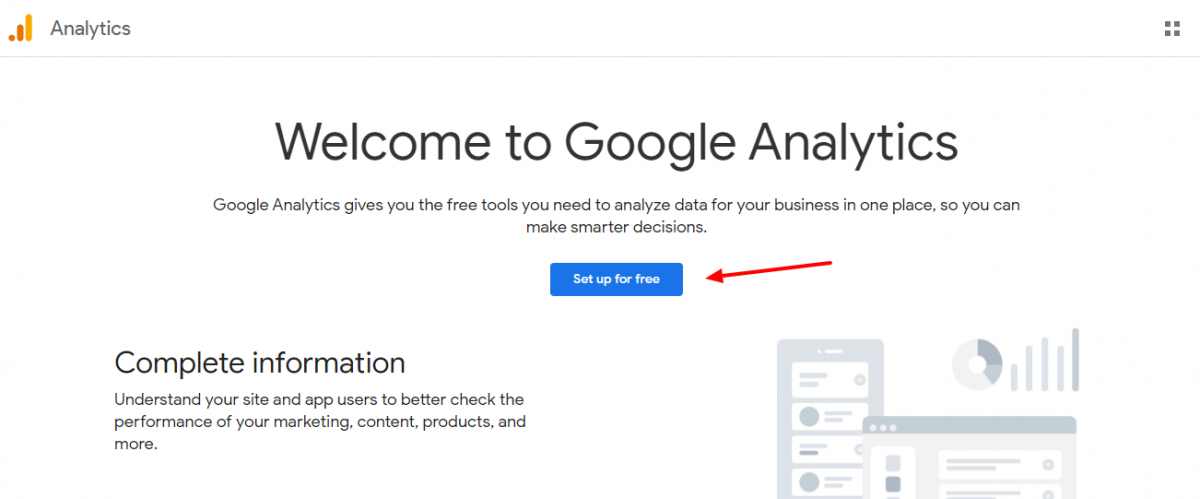Viewport: 1200px width, 499px height.
Task: Click the "Understand your site and app users" paragraph
Action: (320, 421)
